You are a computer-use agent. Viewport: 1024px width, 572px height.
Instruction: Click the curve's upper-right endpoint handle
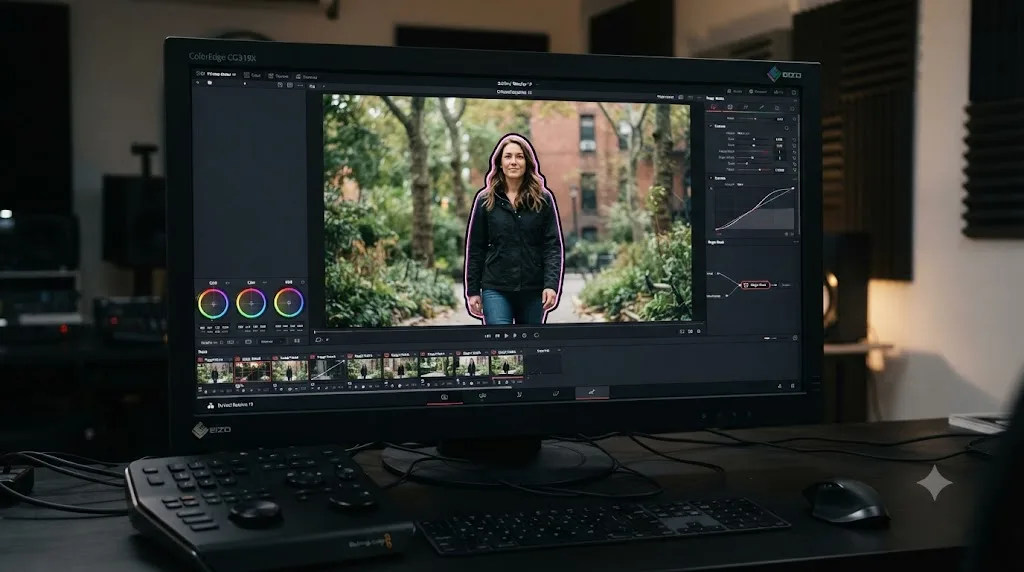coord(793,188)
